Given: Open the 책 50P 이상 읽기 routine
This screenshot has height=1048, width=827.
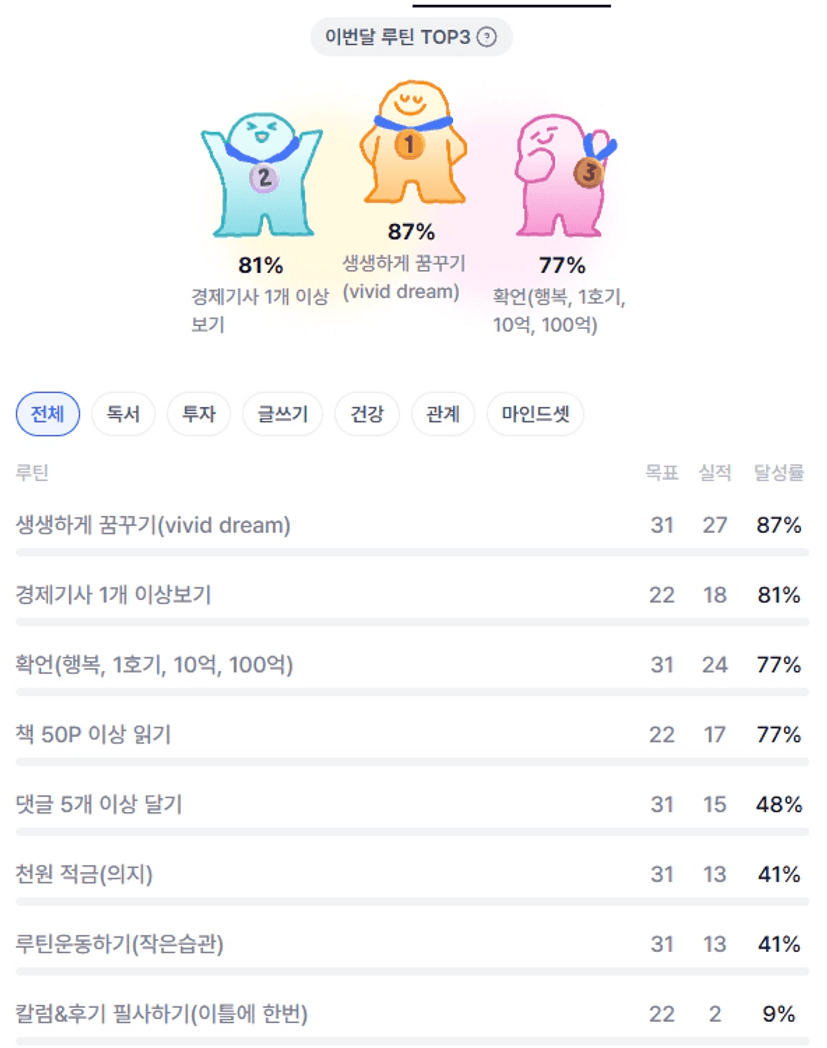Looking at the screenshot, I should 94,735.
